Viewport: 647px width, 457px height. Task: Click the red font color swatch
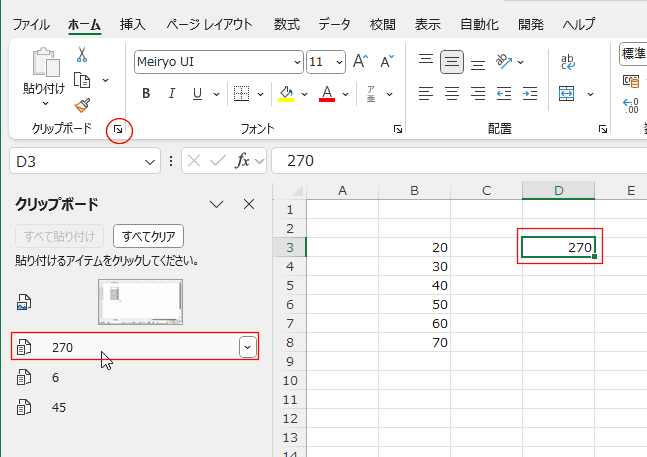(x=326, y=94)
